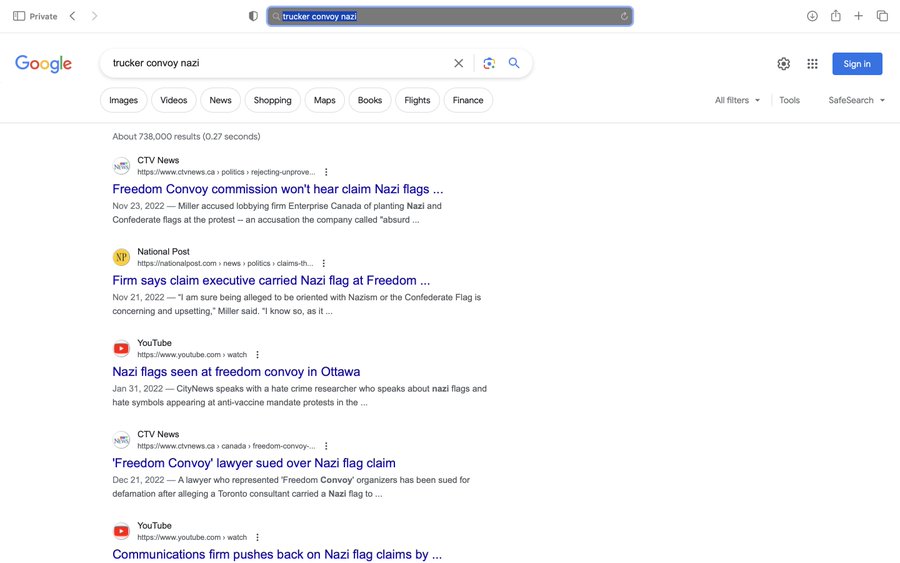
Task: Reload the page using the refresh icon
Action: pos(624,16)
